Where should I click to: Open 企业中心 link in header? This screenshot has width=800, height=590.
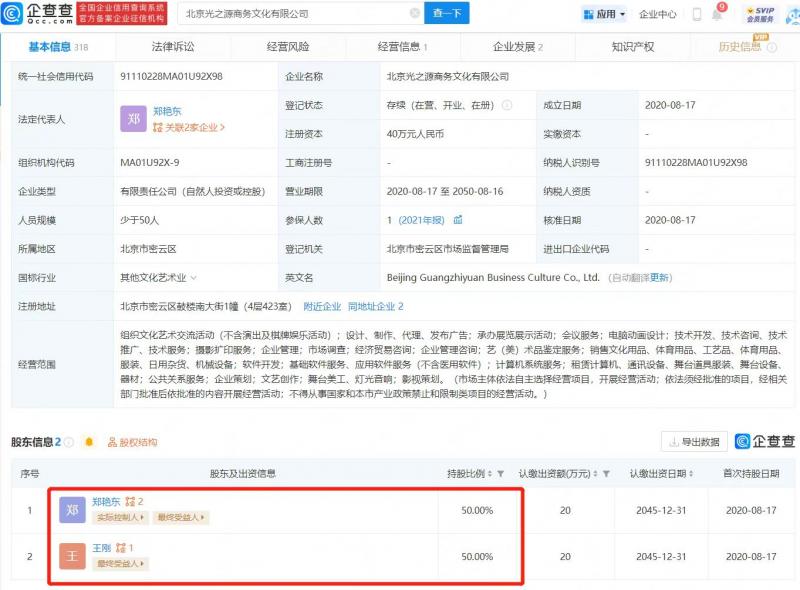point(658,14)
